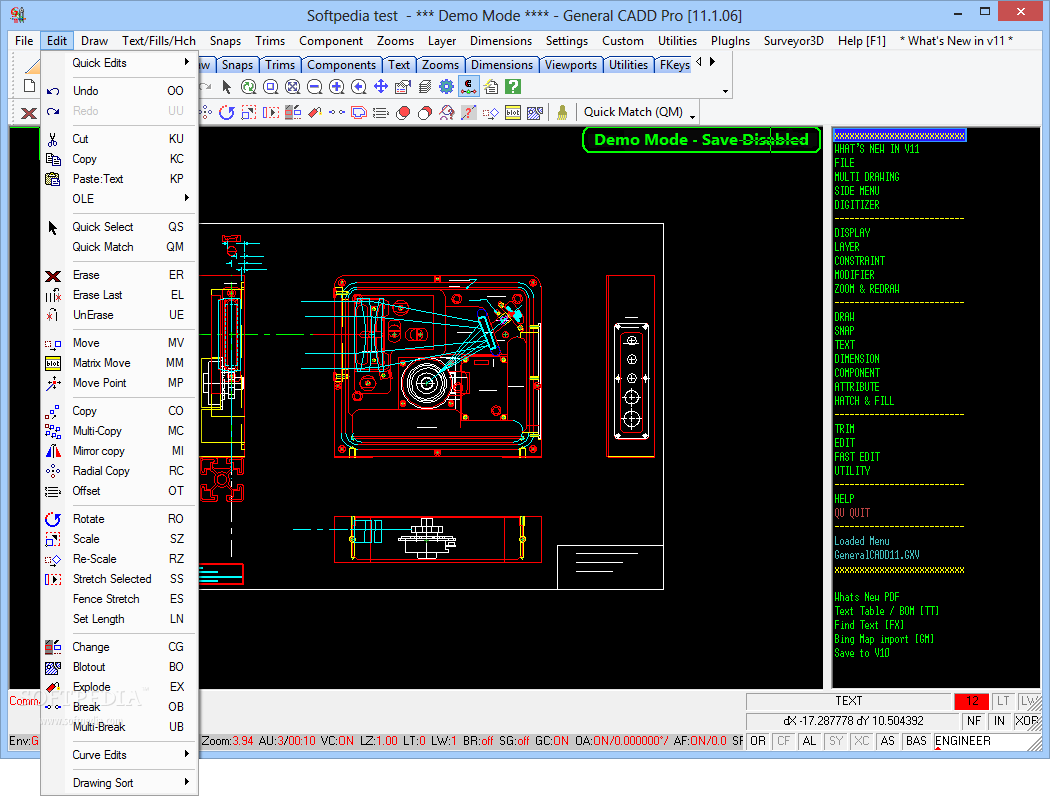This screenshot has height=796, width=1050.
Task: Click the Offset lines icon in the edit toolbar
Action: click(x=381, y=112)
